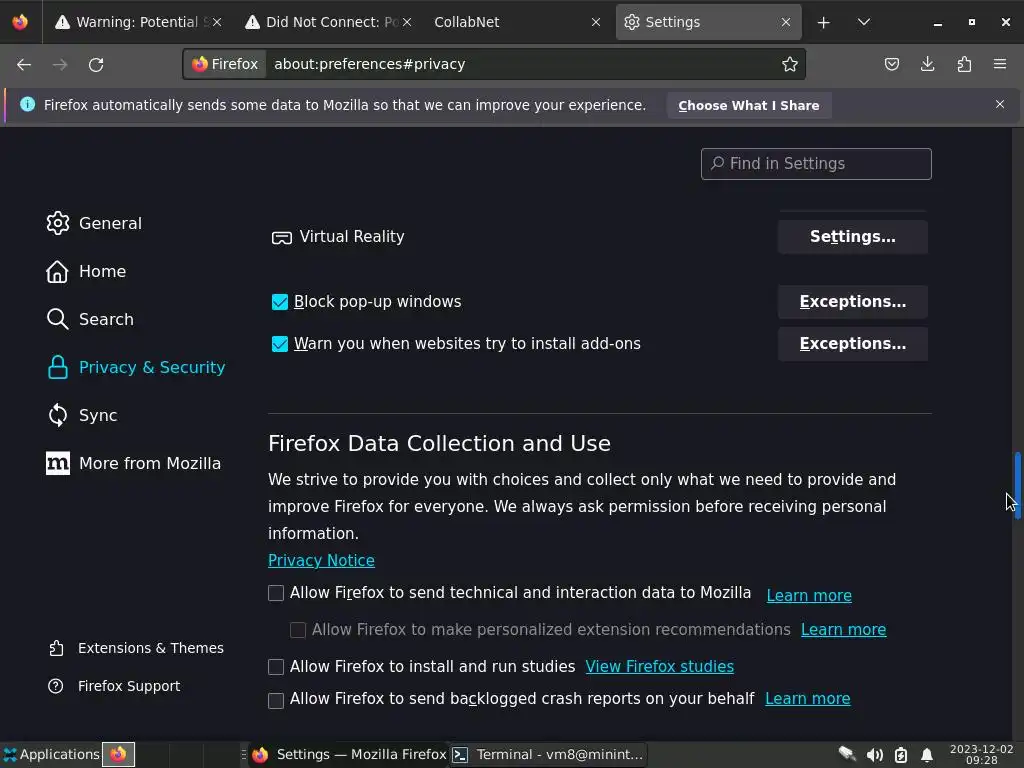Click the Firefox identity icon in the address bar
1024x768 pixels.
[x=225, y=64]
